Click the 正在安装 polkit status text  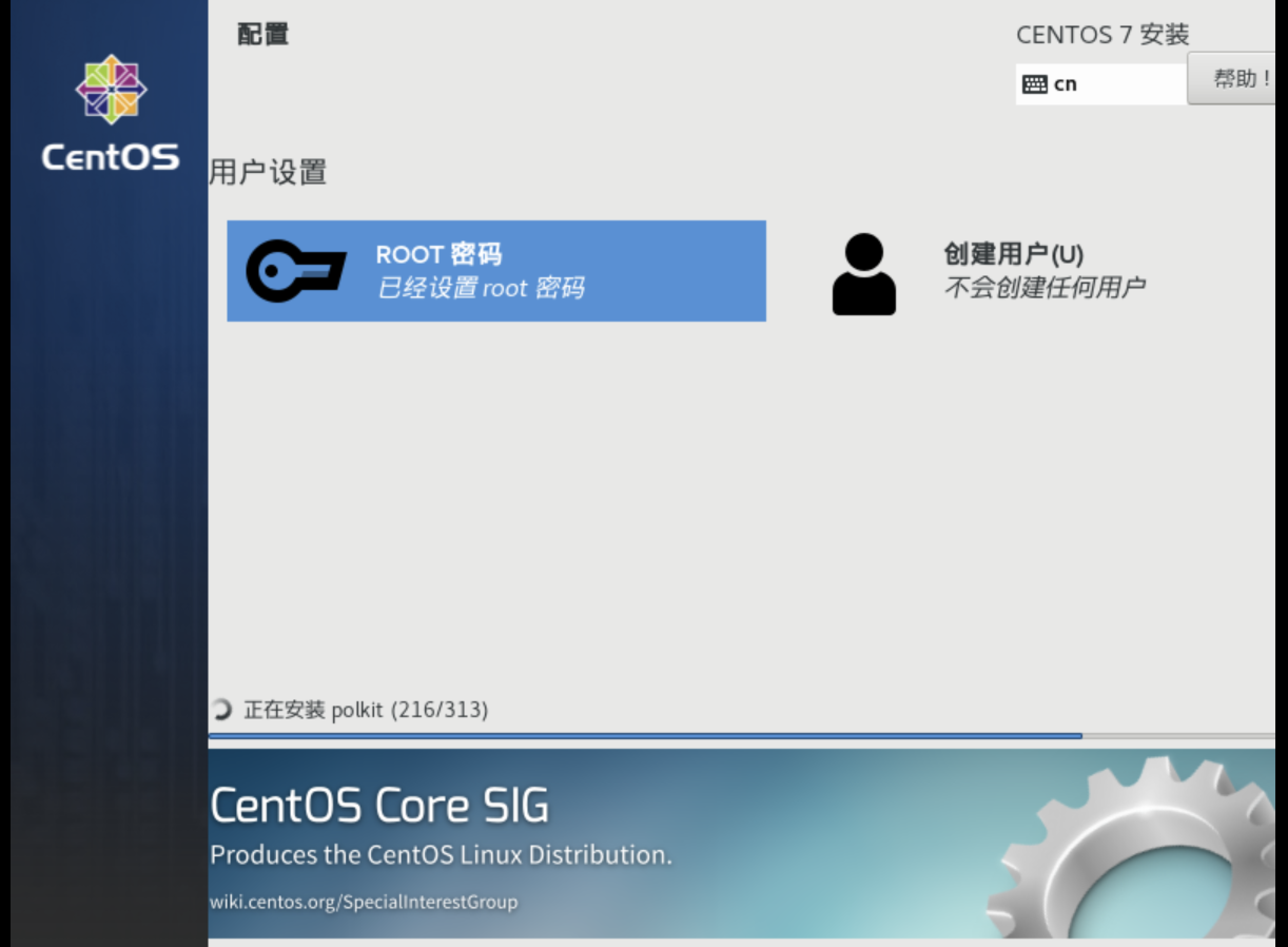366,710
